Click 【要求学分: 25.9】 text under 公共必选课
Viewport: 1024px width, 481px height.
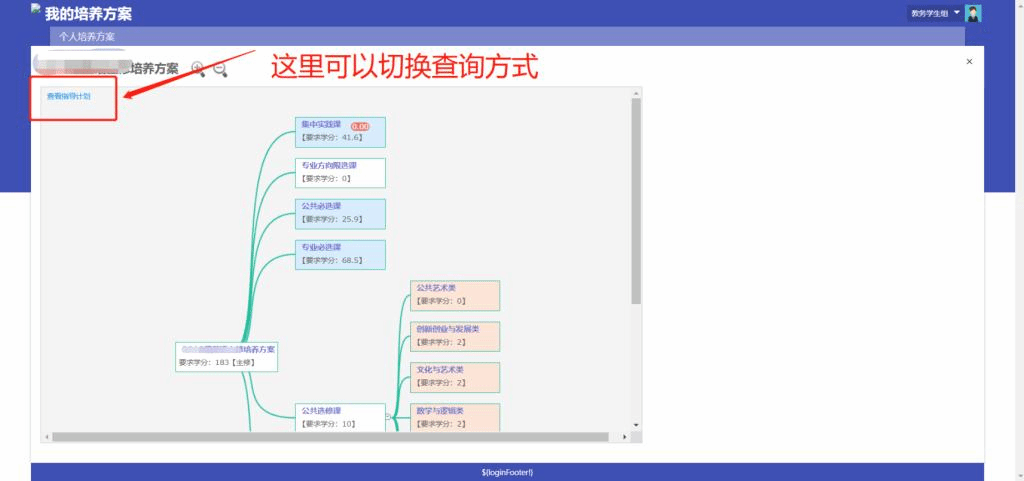pos(332,219)
